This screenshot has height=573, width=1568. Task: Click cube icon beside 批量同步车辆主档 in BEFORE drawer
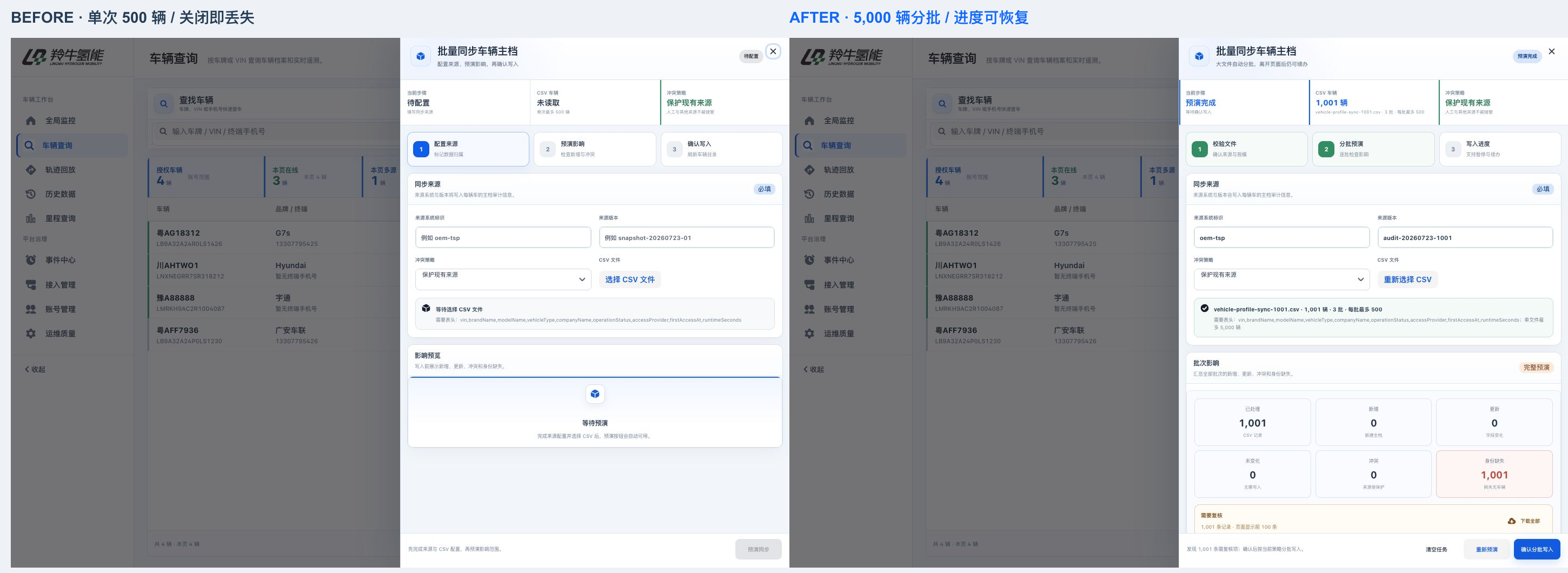420,57
